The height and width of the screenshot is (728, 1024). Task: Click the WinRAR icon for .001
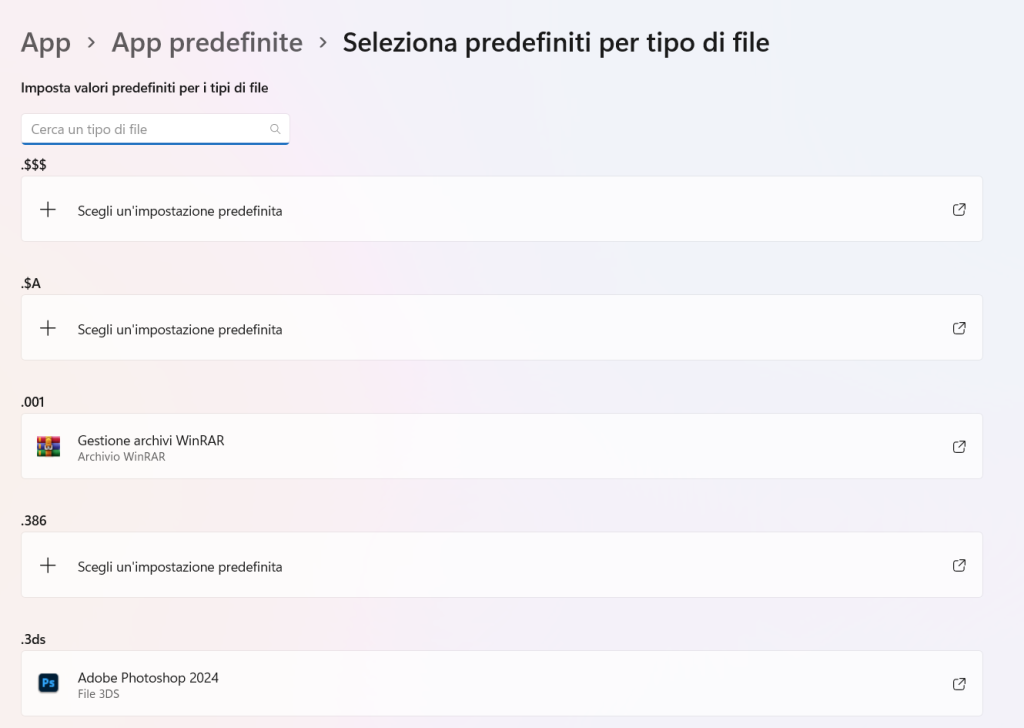(48, 447)
